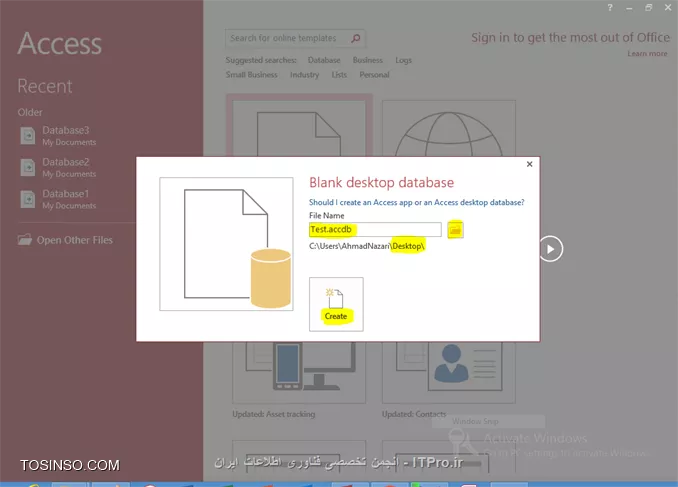Click the Database3 file icon
The width and height of the screenshot is (678, 487).
click(28, 136)
